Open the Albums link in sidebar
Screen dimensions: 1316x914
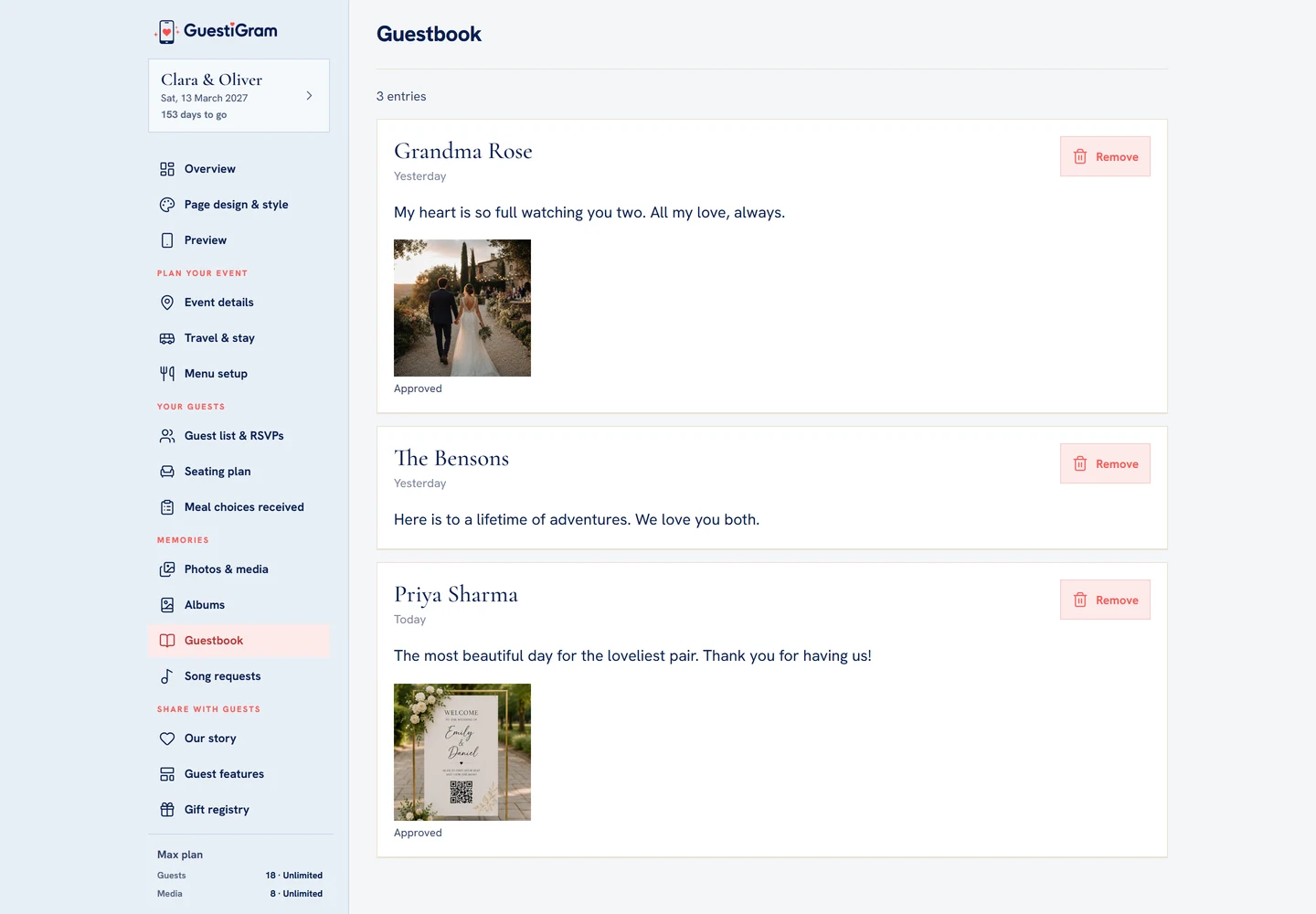[x=239, y=605]
